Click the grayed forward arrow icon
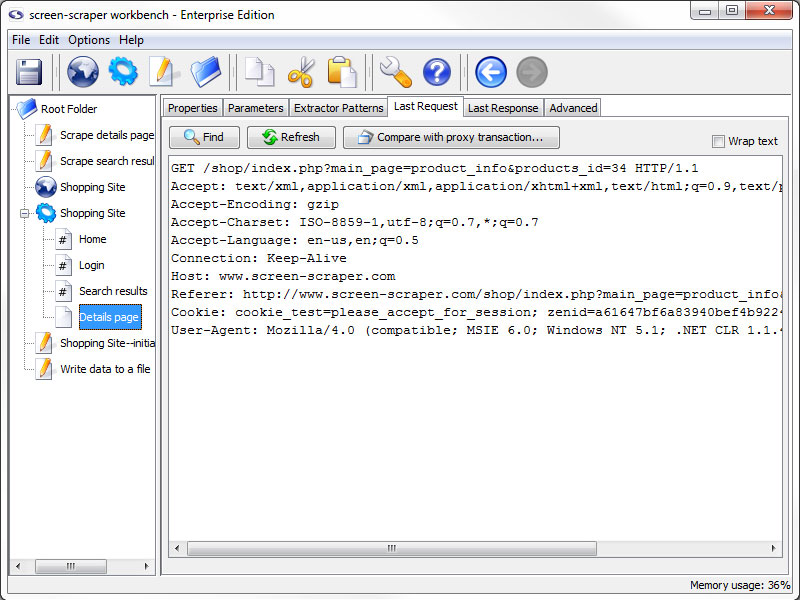The width and height of the screenshot is (800, 600). [532, 72]
